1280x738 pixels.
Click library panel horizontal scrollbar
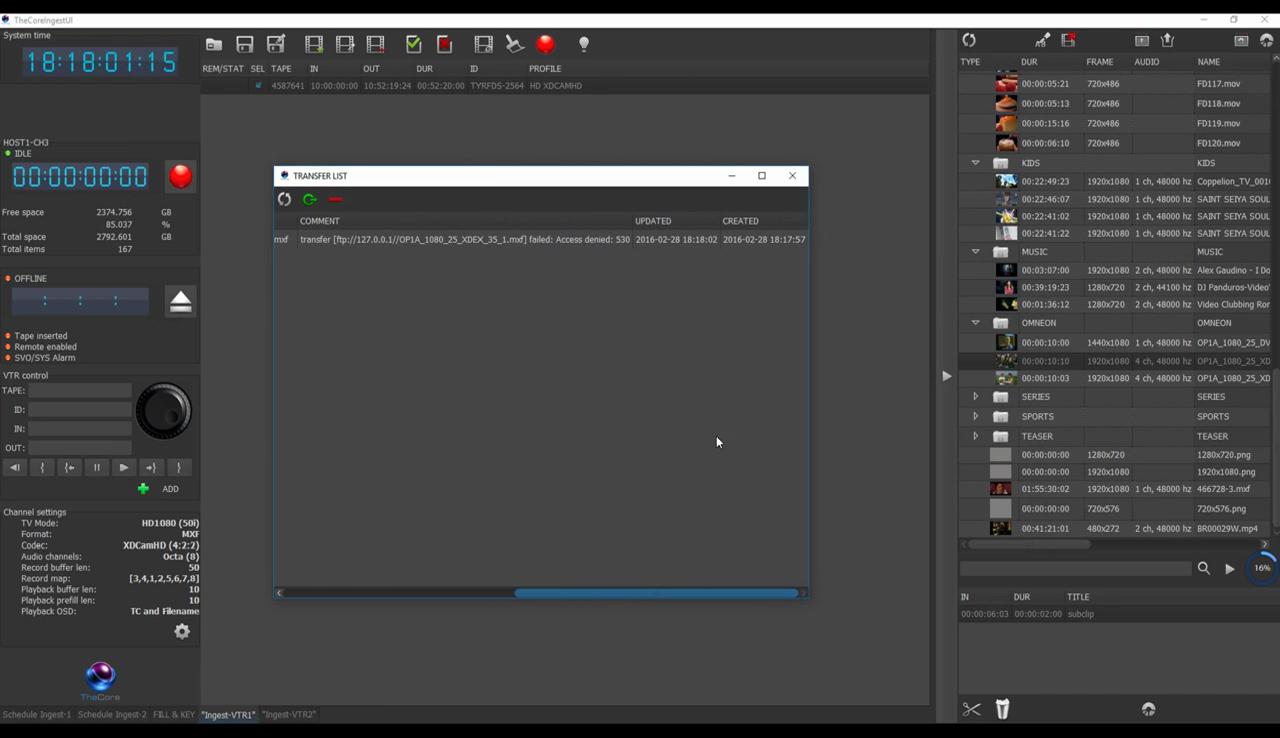coord(1029,544)
